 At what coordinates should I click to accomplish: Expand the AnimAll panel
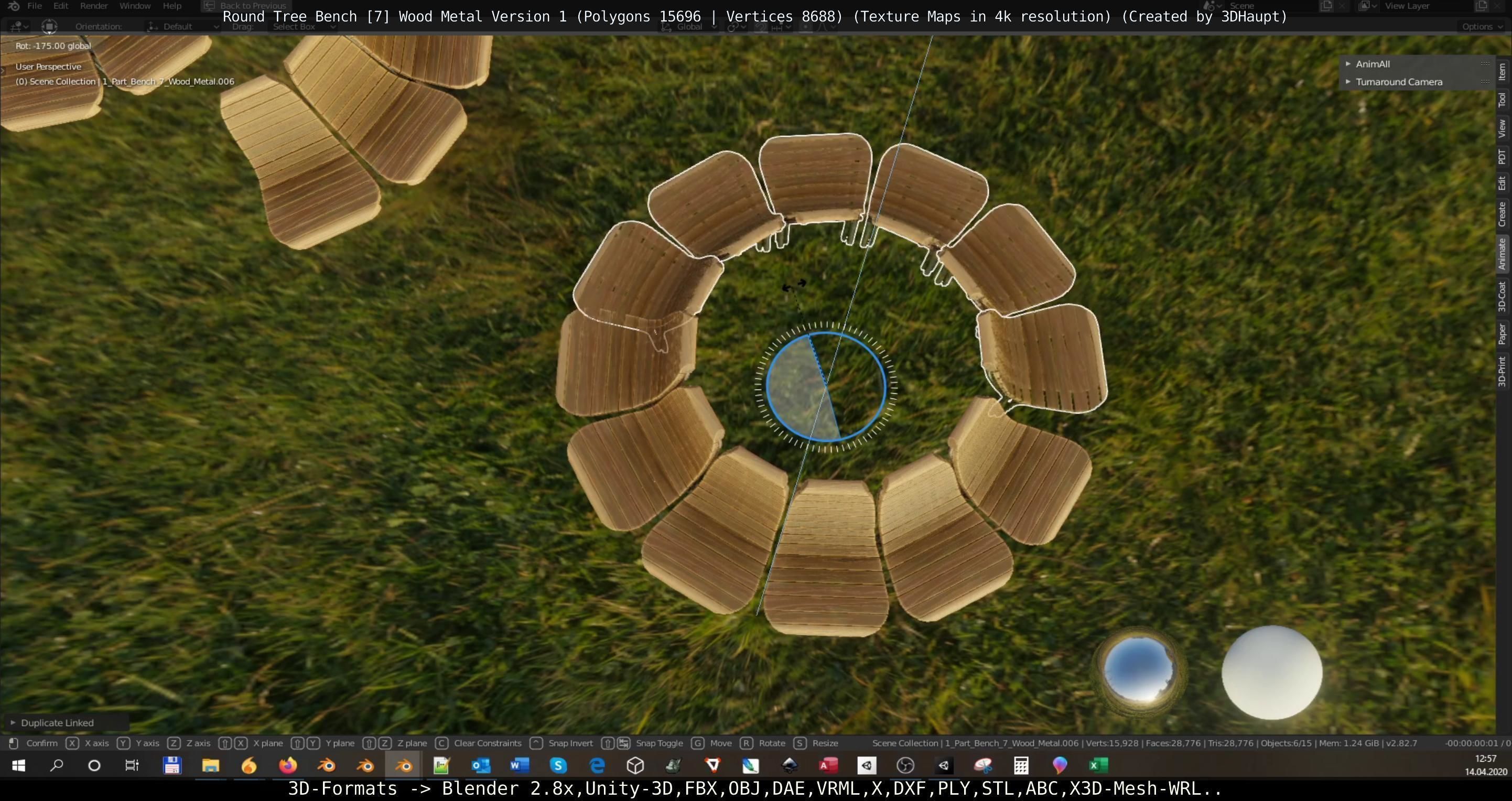pos(1373,64)
